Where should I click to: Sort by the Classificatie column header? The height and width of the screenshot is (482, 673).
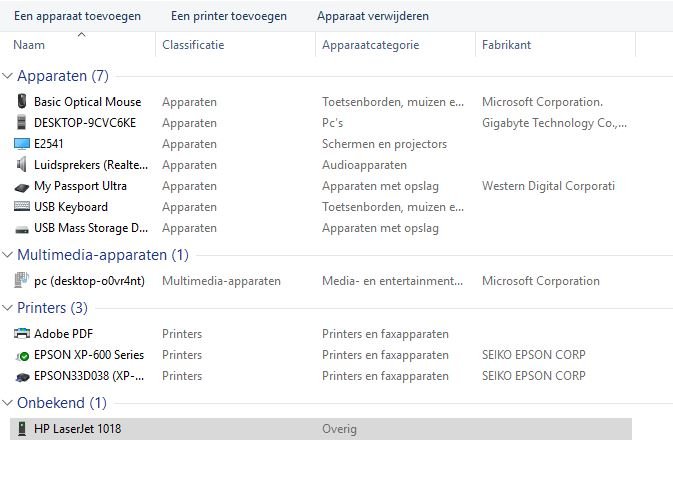[x=193, y=45]
